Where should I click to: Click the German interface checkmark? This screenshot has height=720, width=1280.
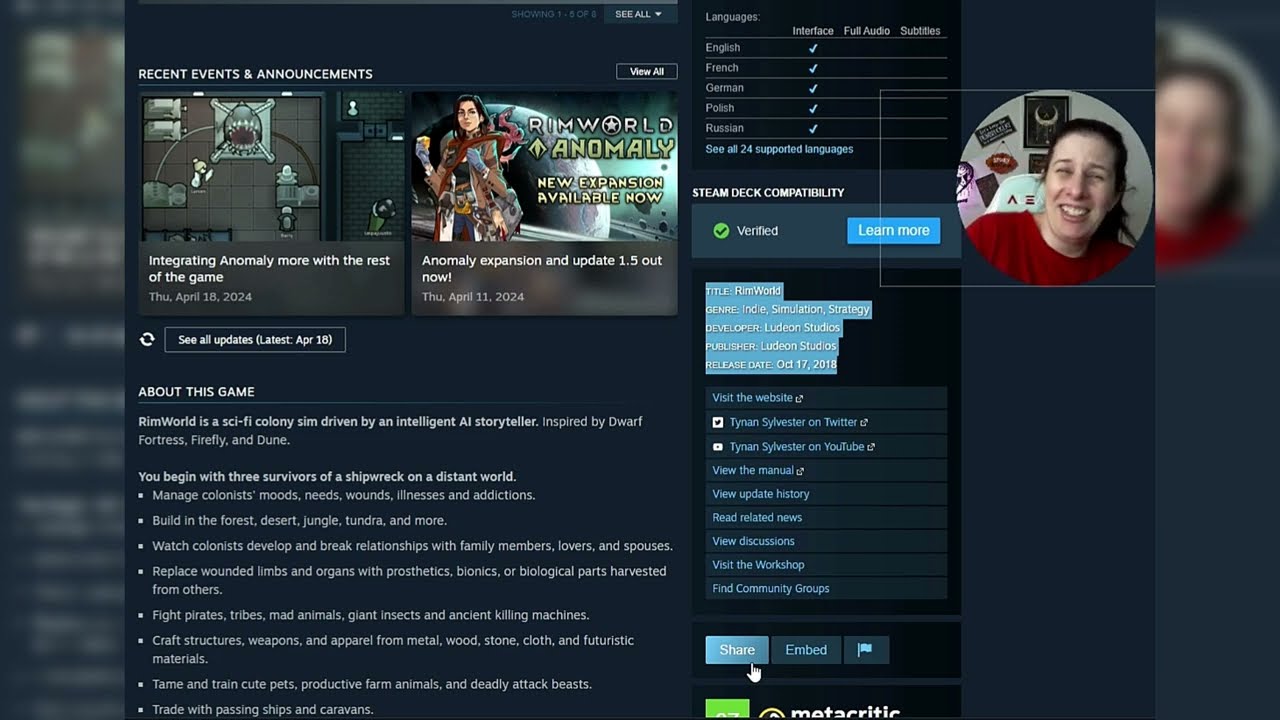[x=813, y=88]
